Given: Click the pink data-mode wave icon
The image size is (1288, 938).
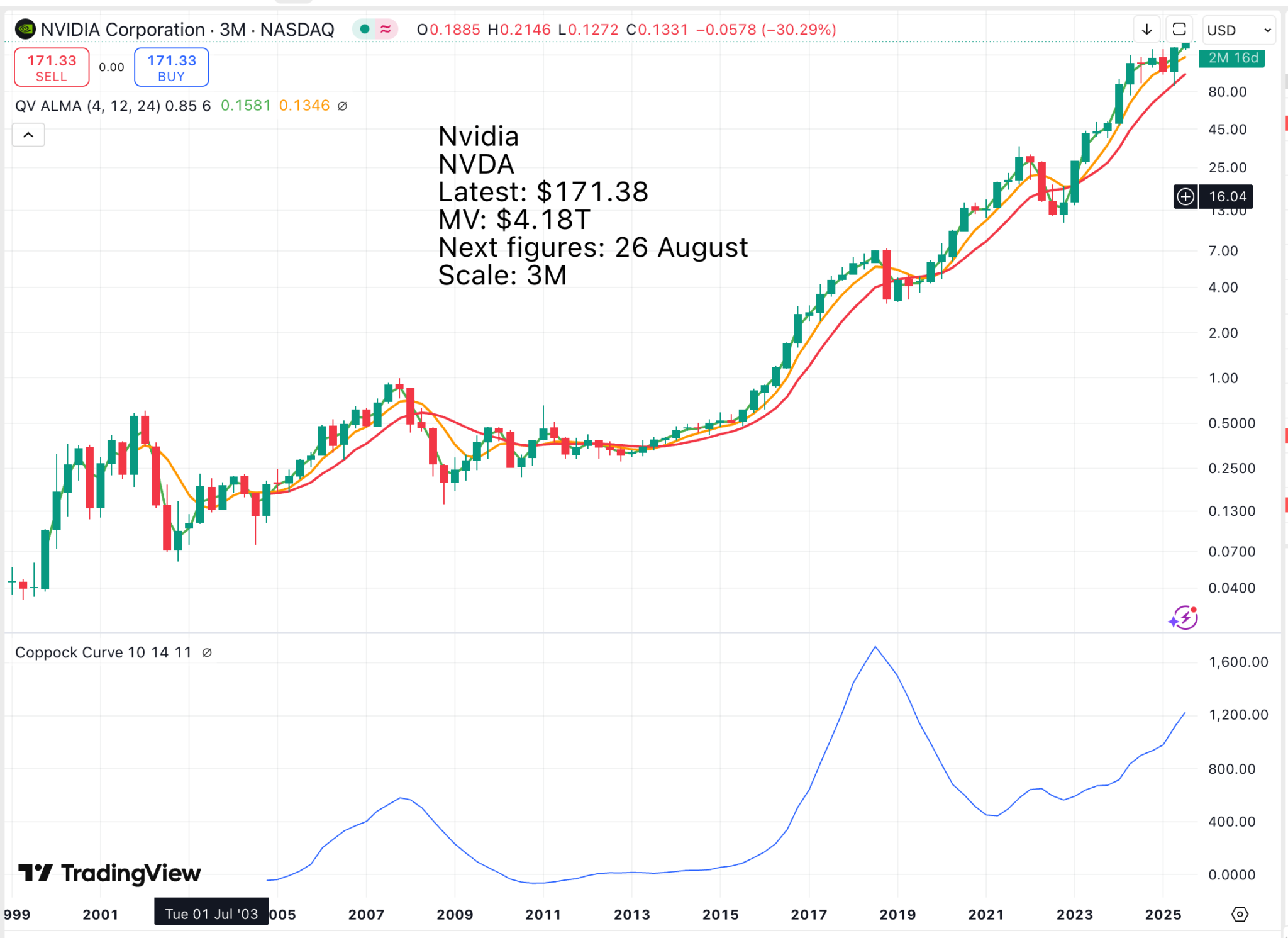Looking at the screenshot, I should click(386, 29).
